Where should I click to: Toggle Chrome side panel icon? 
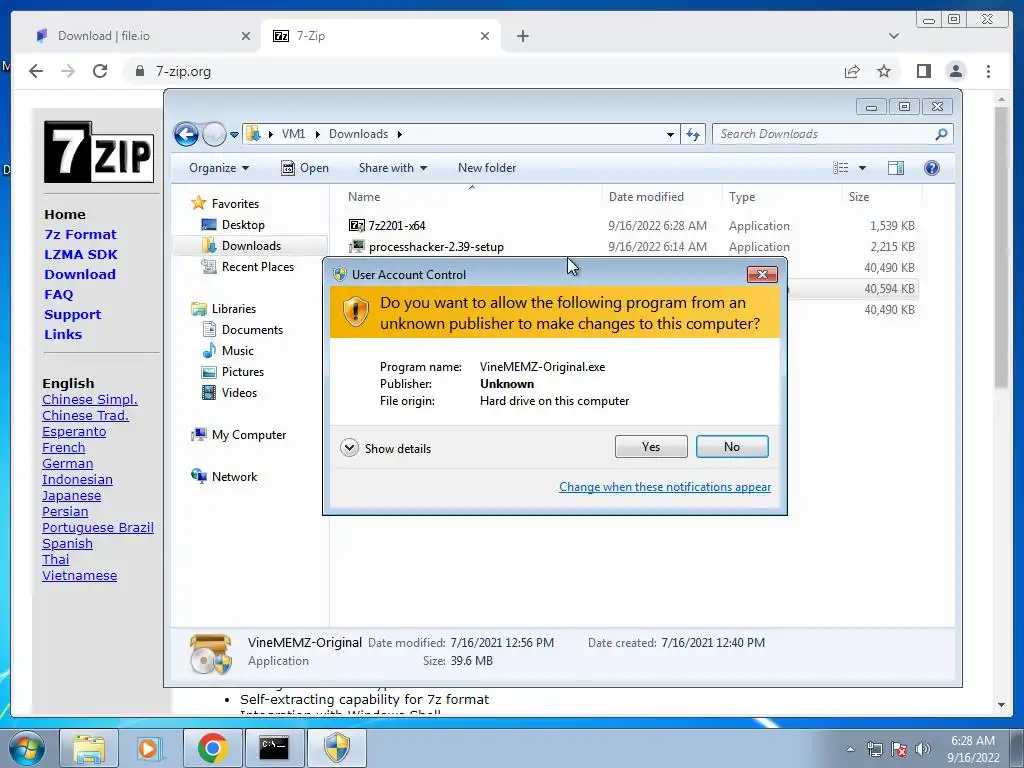pyautogui.click(x=923, y=71)
